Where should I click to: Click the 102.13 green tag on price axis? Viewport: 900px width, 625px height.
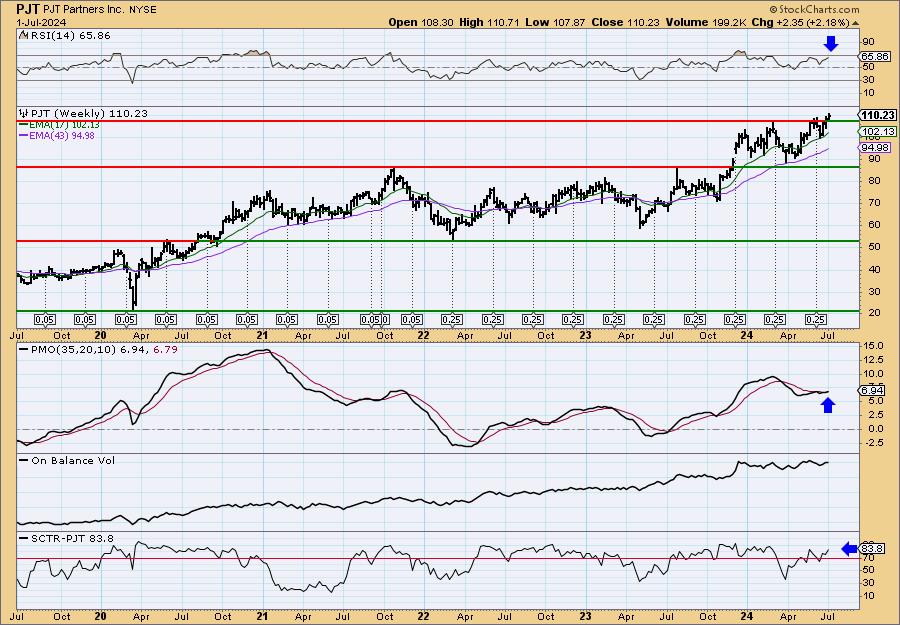[x=878, y=131]
